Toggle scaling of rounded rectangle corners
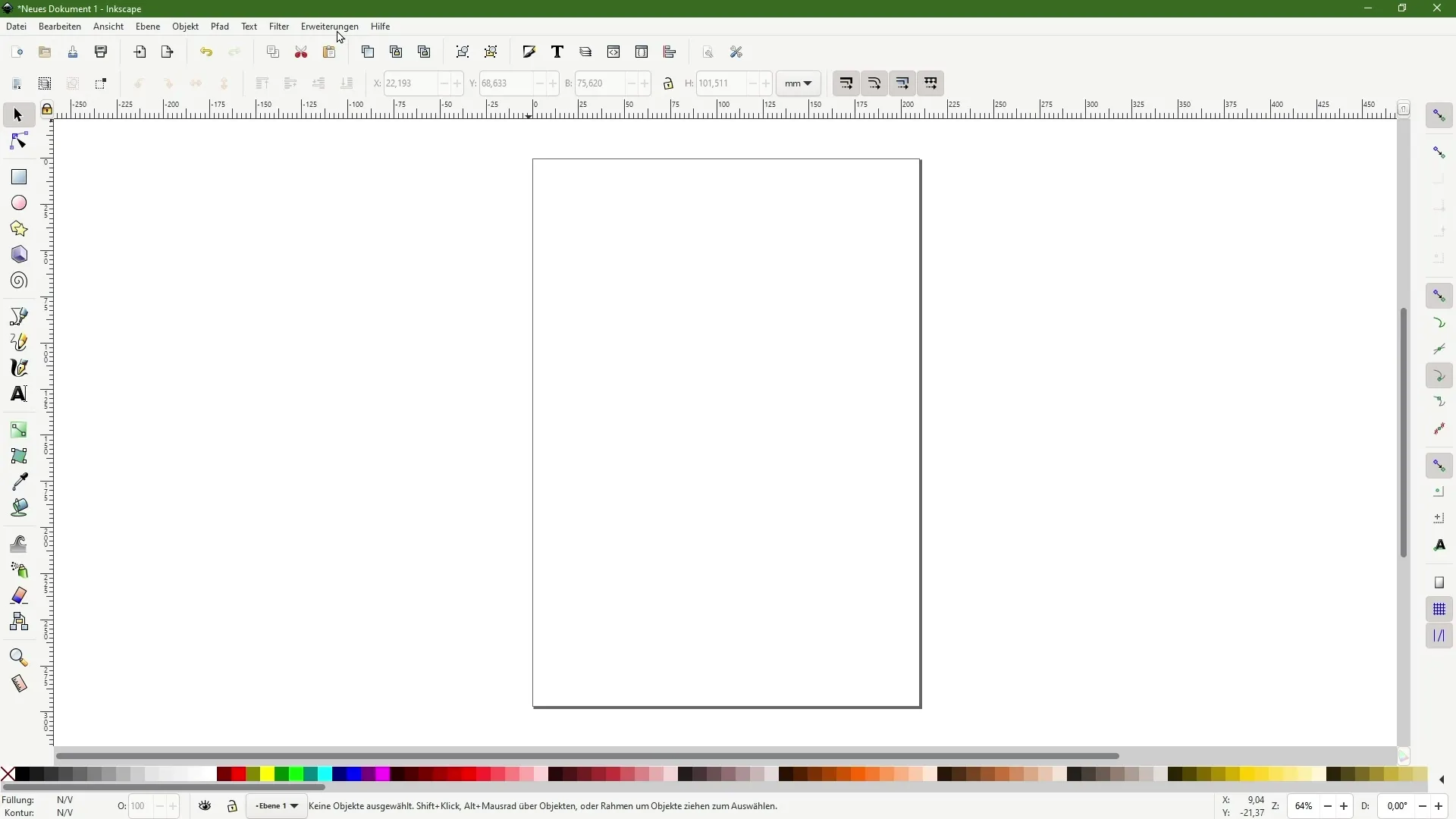This screenshot has height=819, width=1456. (874, 83)
